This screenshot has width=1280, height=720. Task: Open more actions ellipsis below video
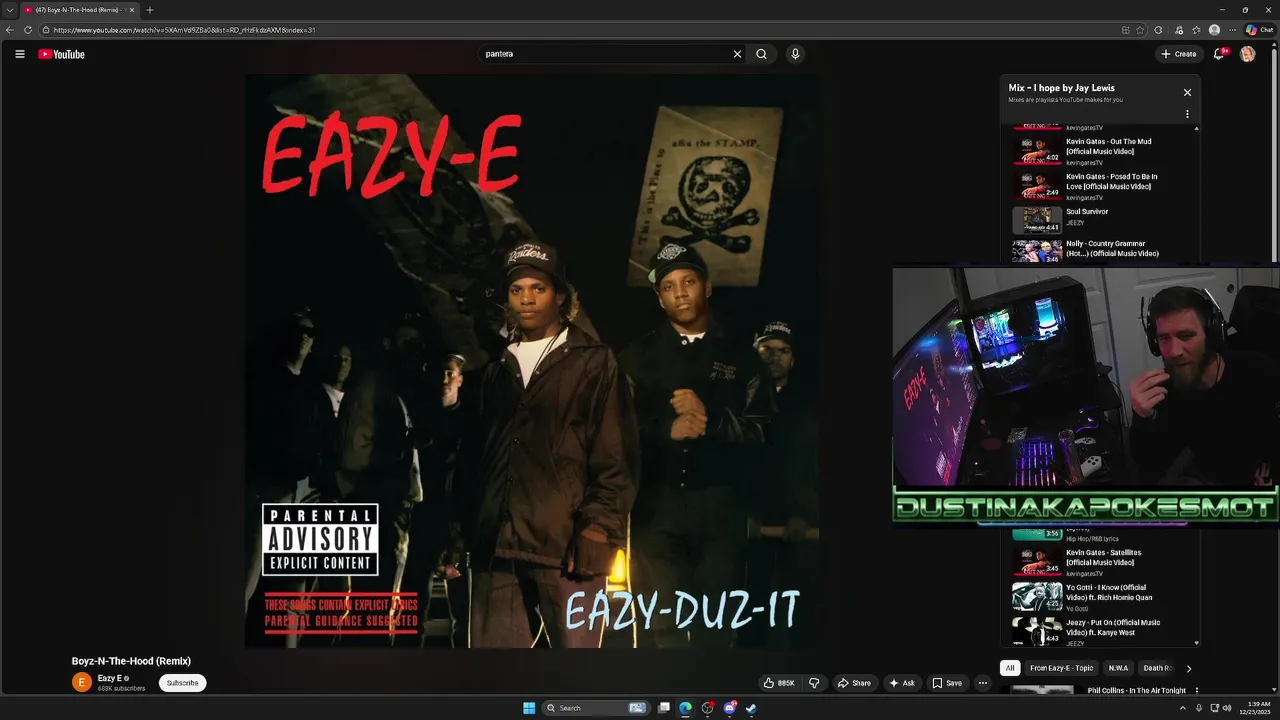[982, 683]
